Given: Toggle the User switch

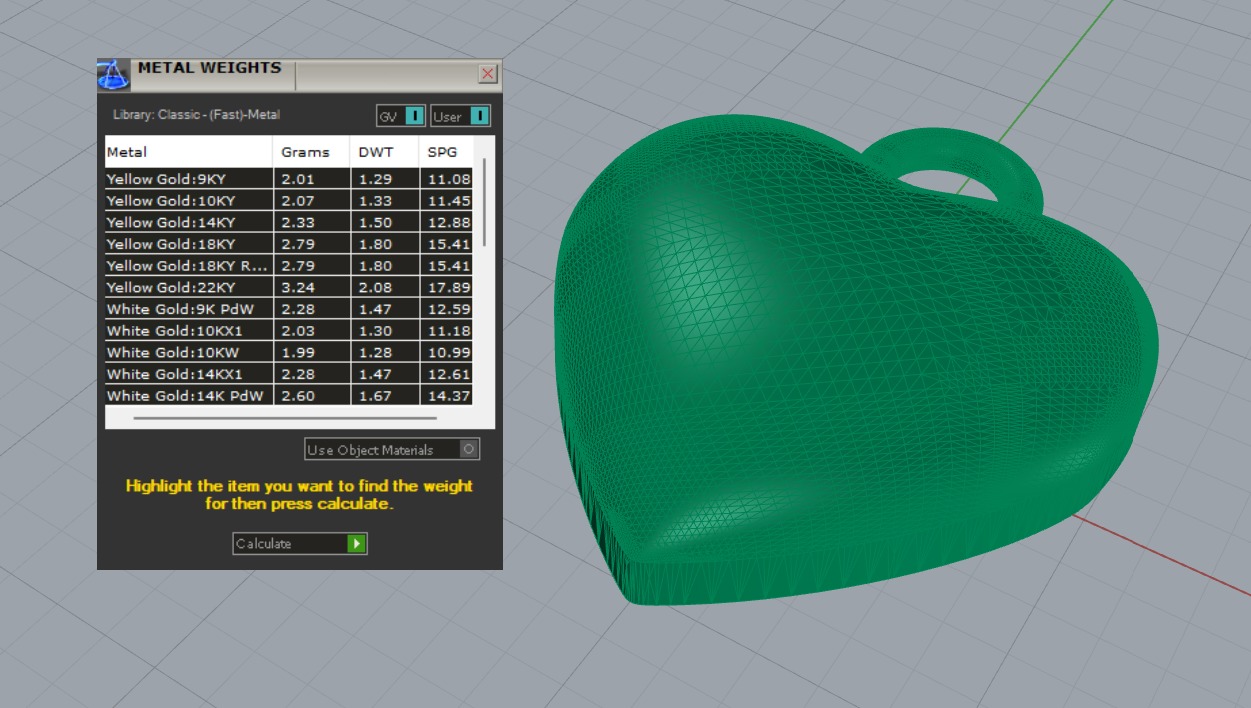Looking at the screenshot, I should 461,116.
